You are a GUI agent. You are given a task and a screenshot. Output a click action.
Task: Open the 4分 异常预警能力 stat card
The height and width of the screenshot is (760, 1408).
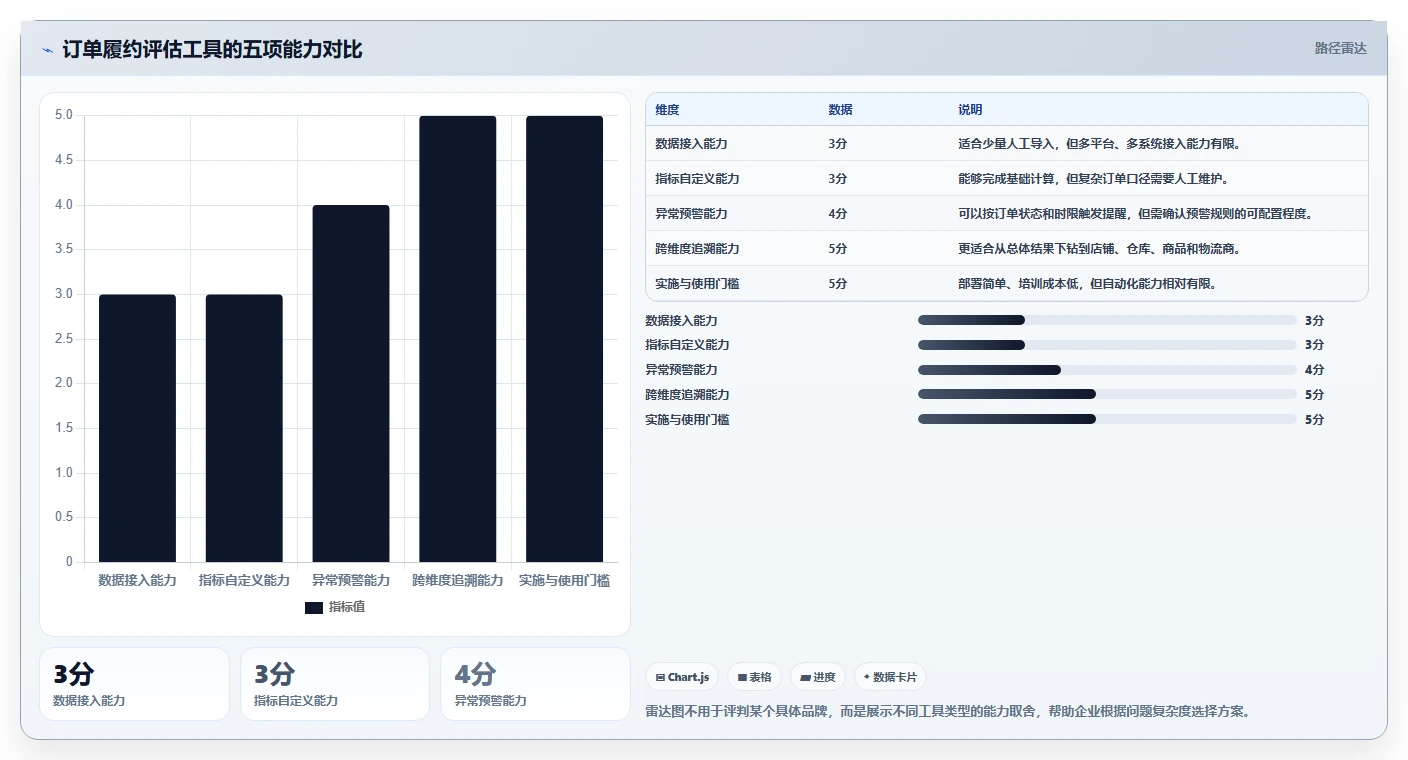[x=535, y=684]
